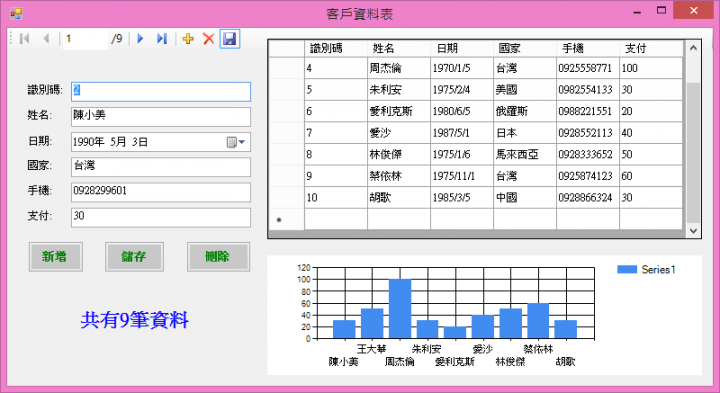This screenshot has width=720, height=393.
Task: Click the green 儲存 button
Action: click(134, 257)
